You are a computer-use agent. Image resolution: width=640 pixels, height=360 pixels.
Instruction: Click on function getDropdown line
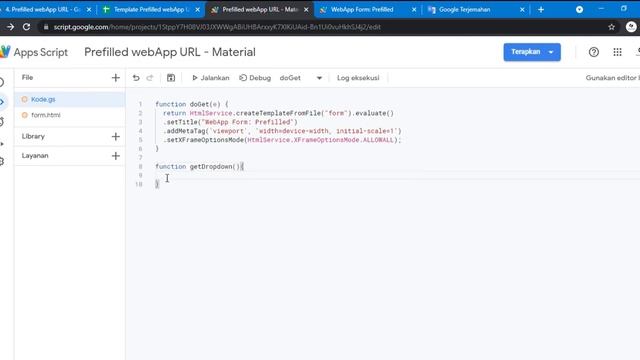[199, 167]
